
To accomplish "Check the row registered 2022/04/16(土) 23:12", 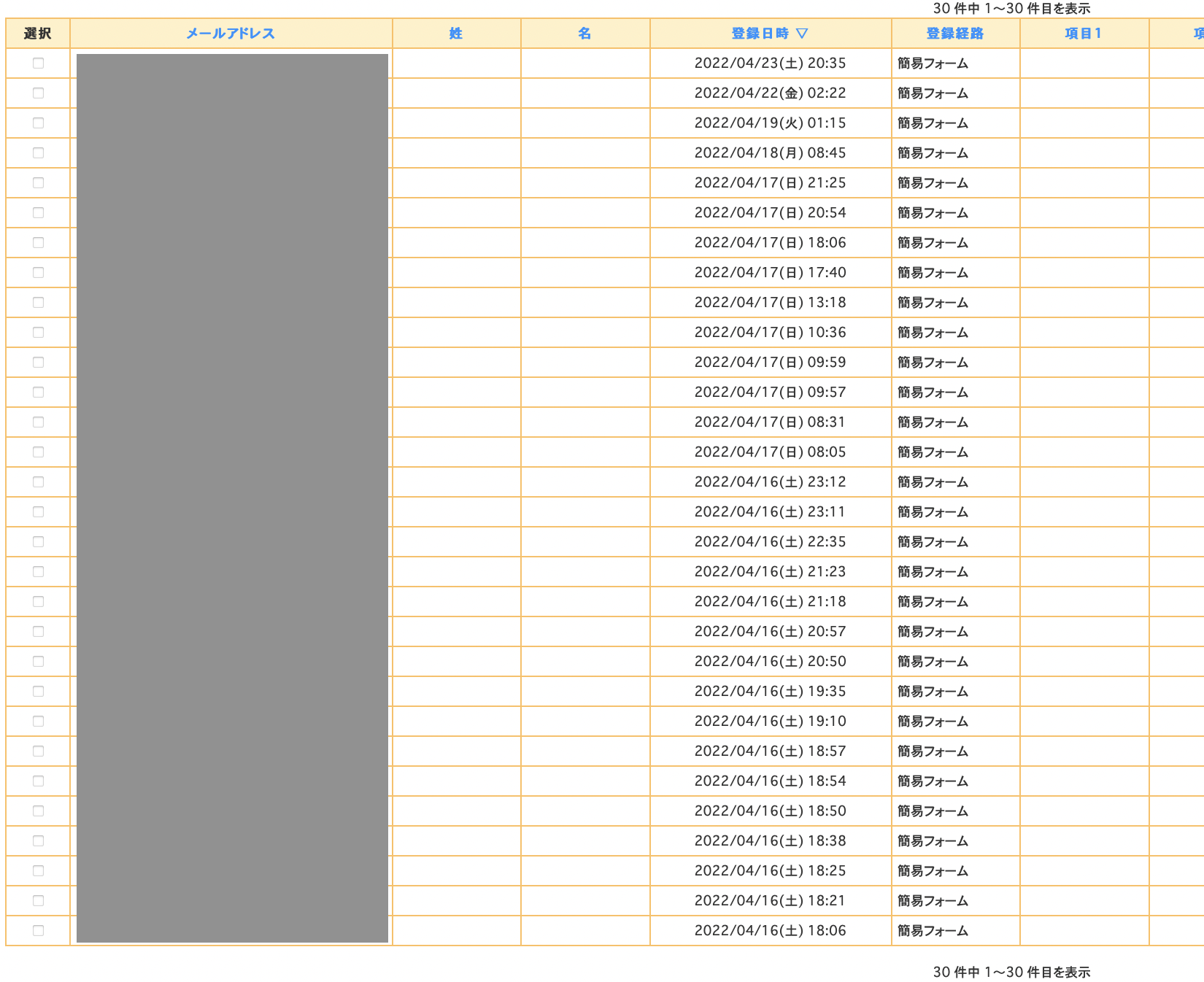I will [39, 482].
